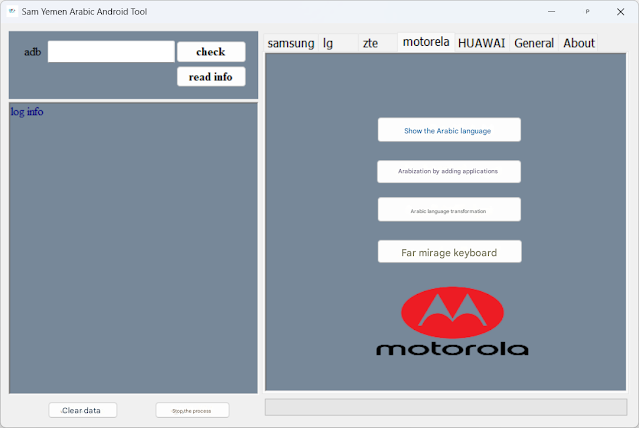Click the app icon in title bar
The image size is (639, 428).
[12, 11]
